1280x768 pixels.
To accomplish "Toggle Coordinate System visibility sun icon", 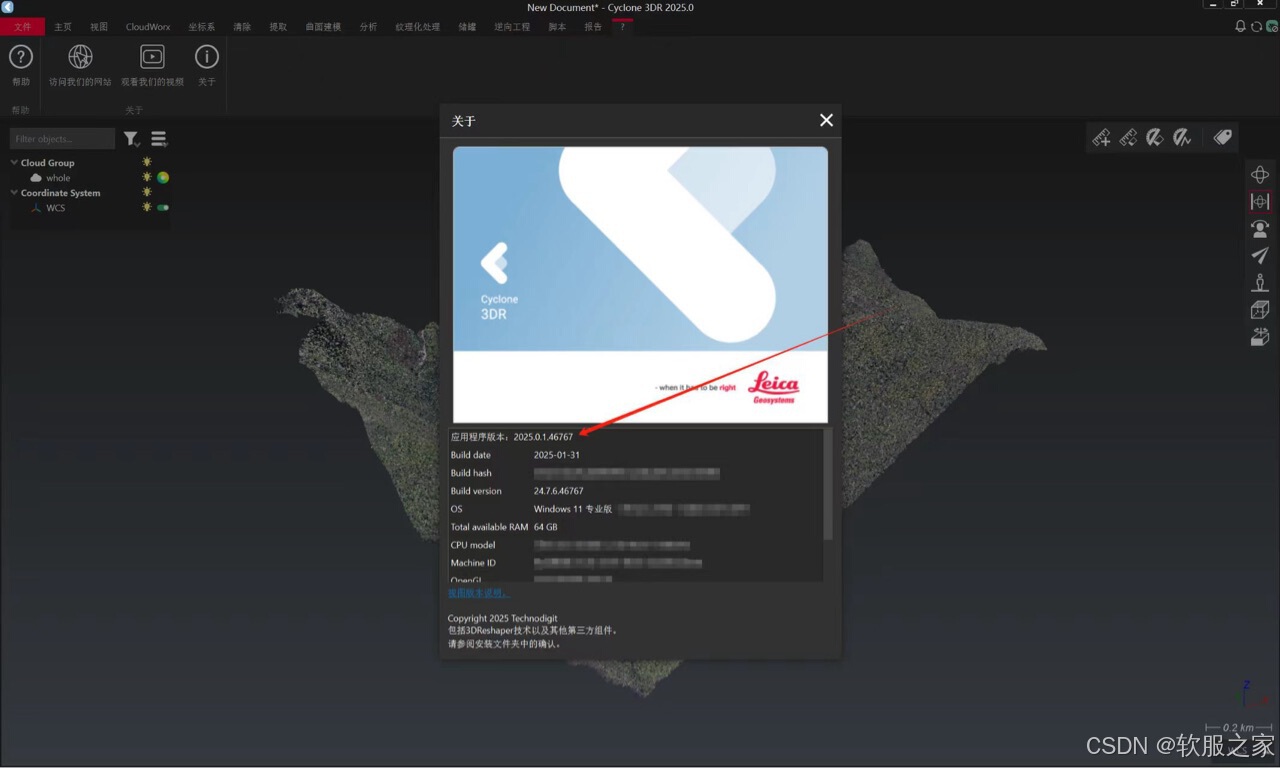I will [147, 192].
